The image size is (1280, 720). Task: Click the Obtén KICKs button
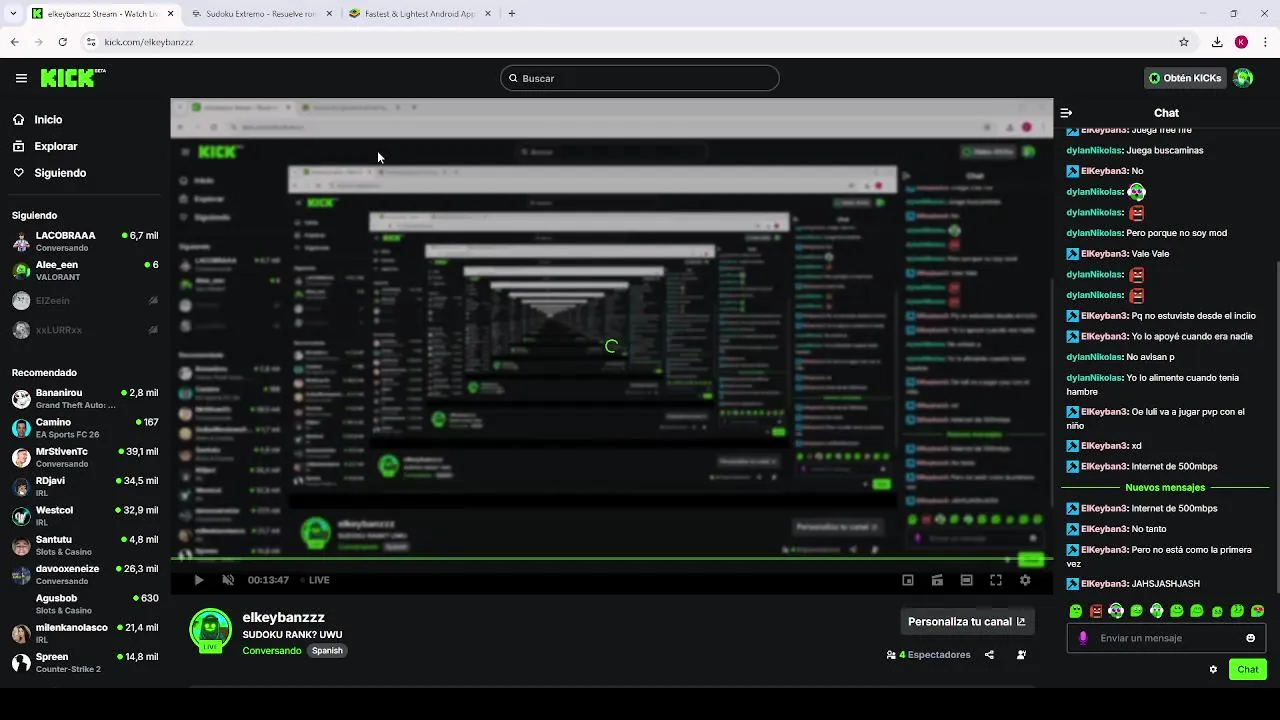coord(1185,78)
